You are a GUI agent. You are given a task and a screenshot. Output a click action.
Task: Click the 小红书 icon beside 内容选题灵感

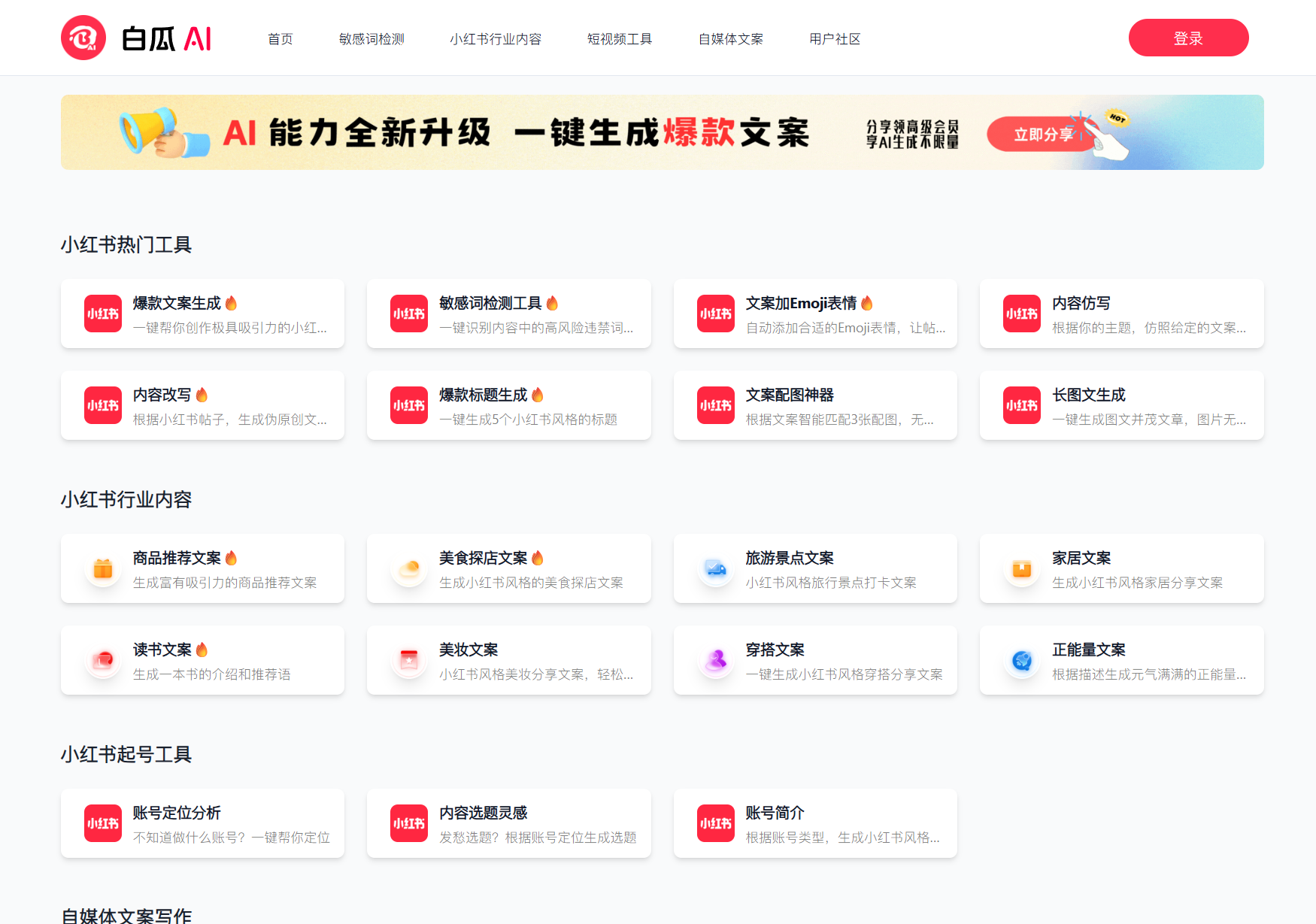pos(409,823)
